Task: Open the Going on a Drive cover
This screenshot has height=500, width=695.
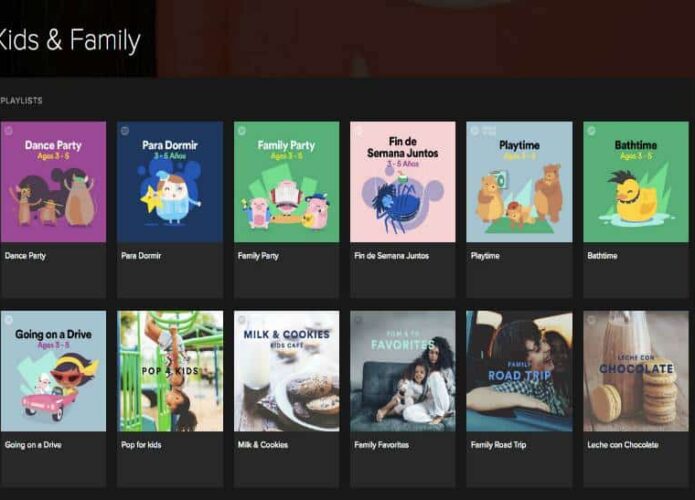Action: point(53,371)
